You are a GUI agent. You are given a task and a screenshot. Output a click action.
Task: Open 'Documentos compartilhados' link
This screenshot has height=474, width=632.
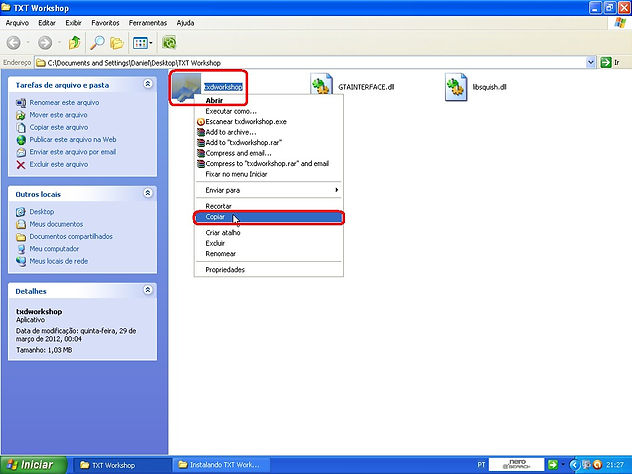point(71,237)
